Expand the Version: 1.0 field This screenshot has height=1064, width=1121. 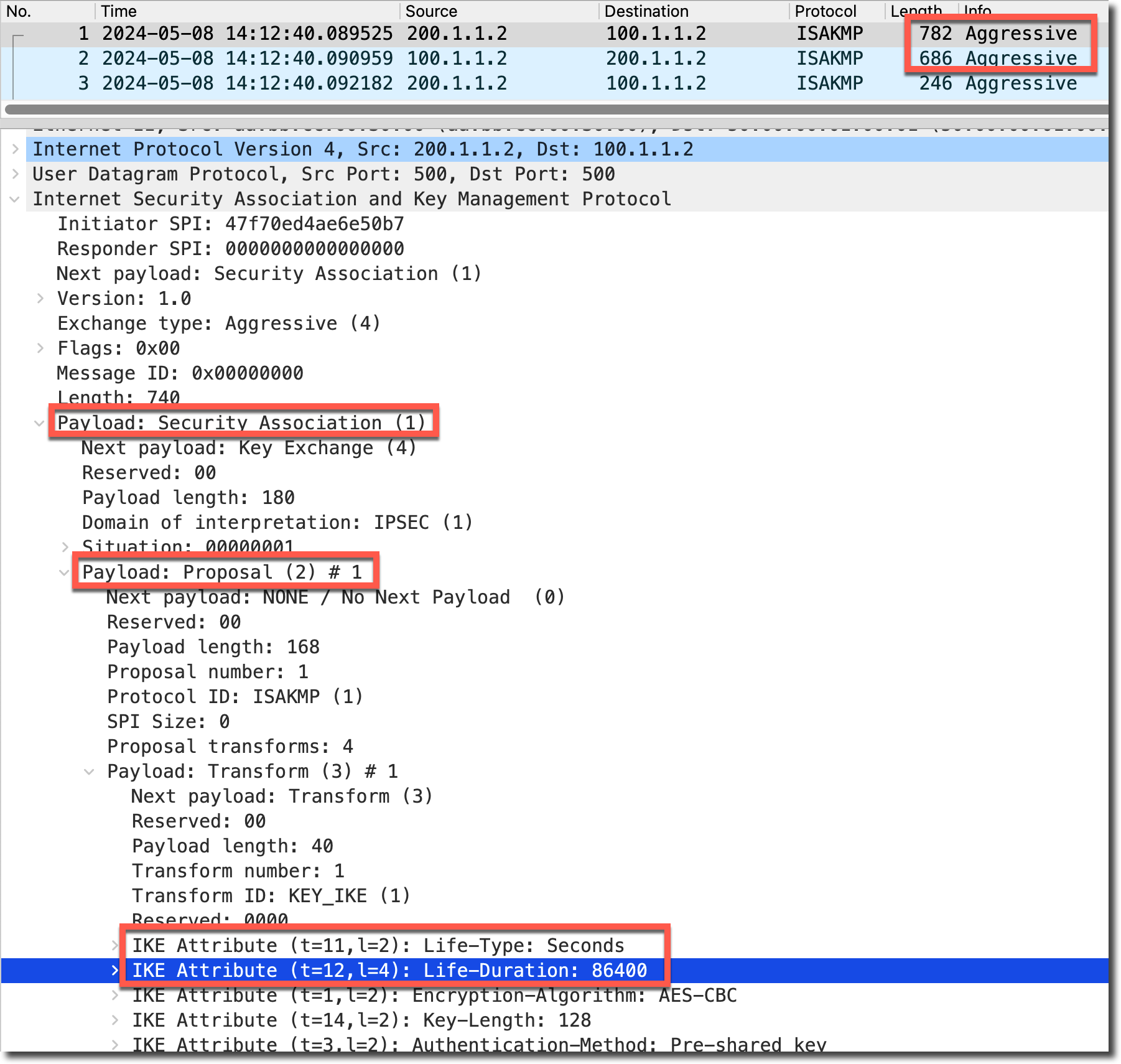click(x=40, y=299)
